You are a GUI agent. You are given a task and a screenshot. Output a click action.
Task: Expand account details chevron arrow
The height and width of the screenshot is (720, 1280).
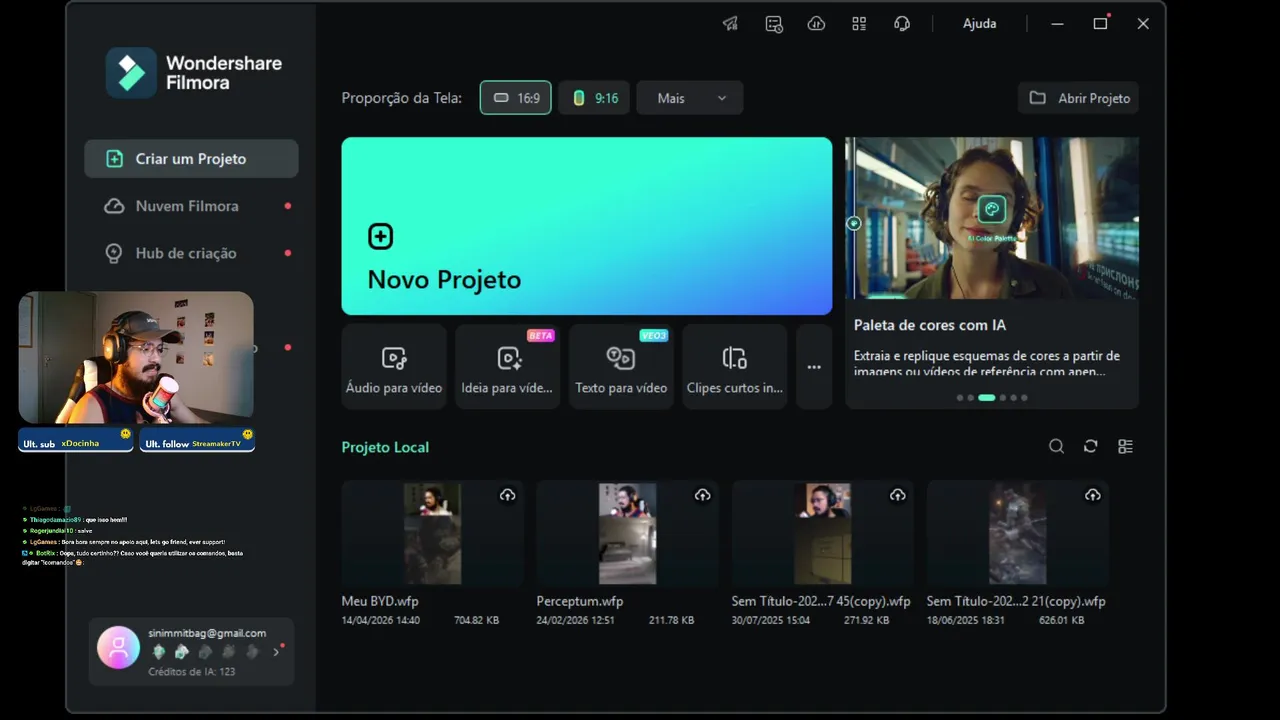(x=277, y=652)
